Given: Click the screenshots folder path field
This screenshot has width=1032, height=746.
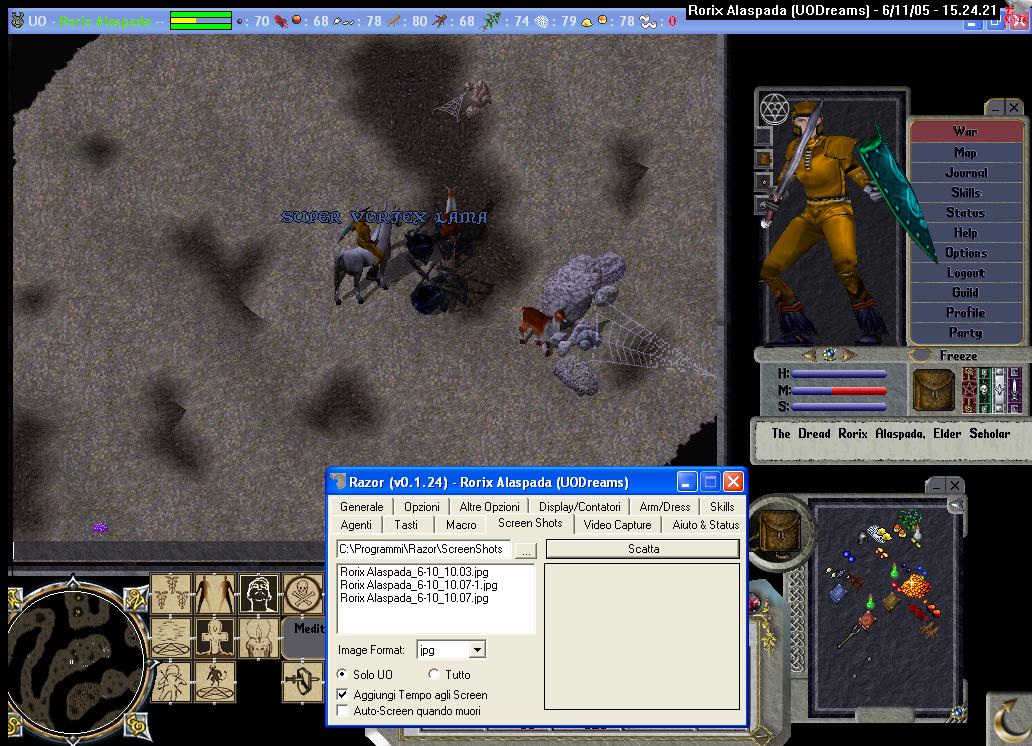Looking at the screenshot, I should click(x=423, y=549).
